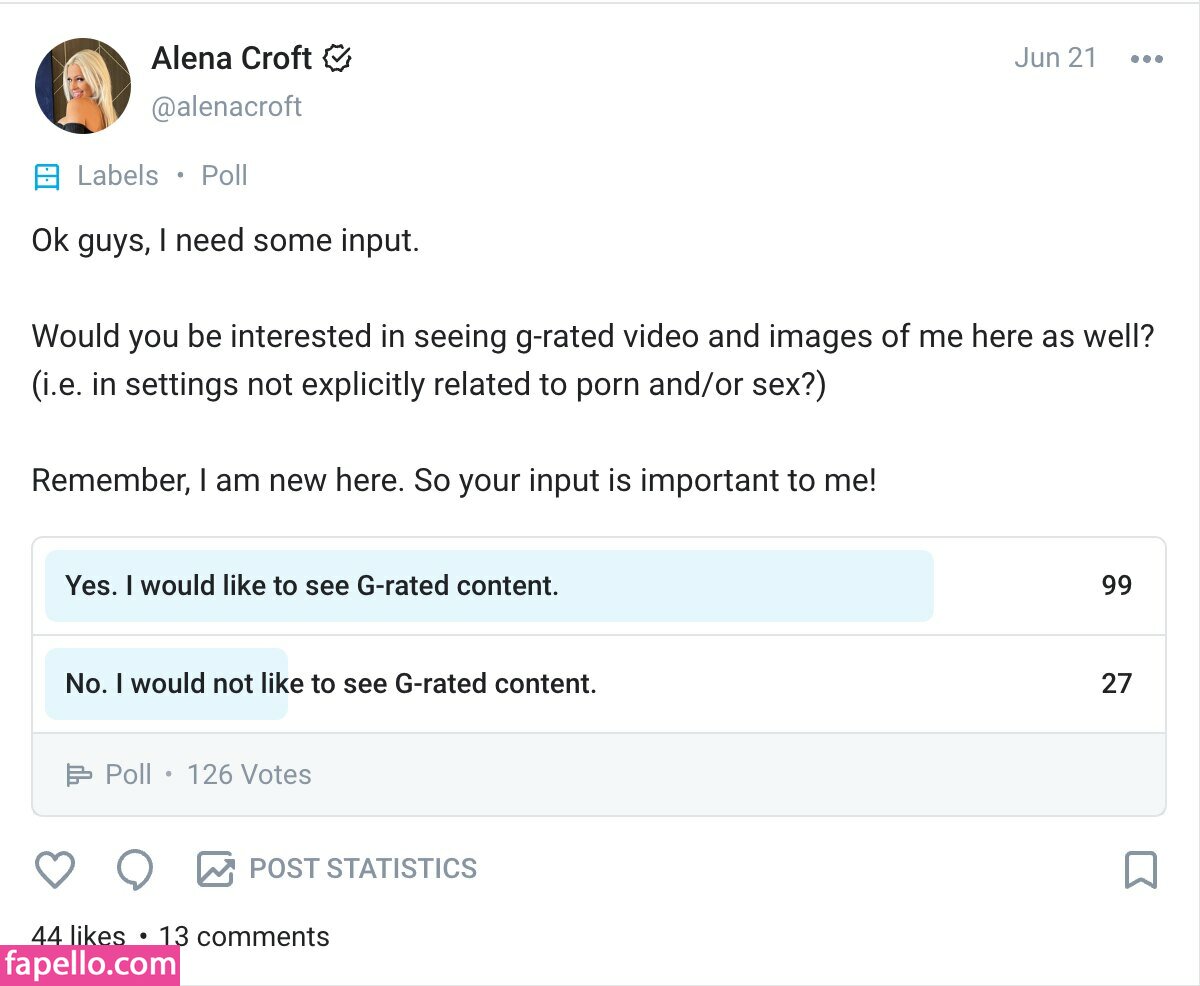The image size is (1200, 986).
Task: Open the three-dot post options menu
Action: 1146,59
